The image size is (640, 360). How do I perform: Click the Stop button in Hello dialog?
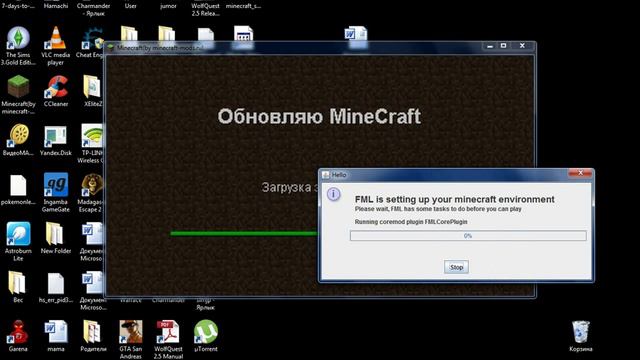coord(456,267)
